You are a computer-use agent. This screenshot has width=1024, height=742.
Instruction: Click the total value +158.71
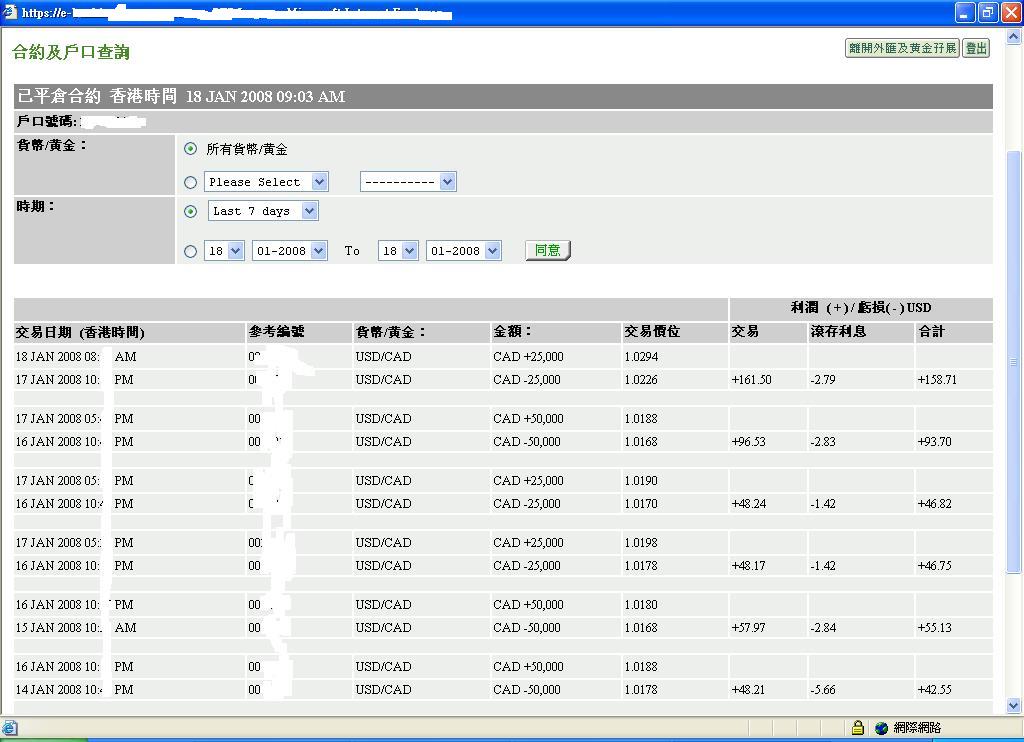[936, 379]
